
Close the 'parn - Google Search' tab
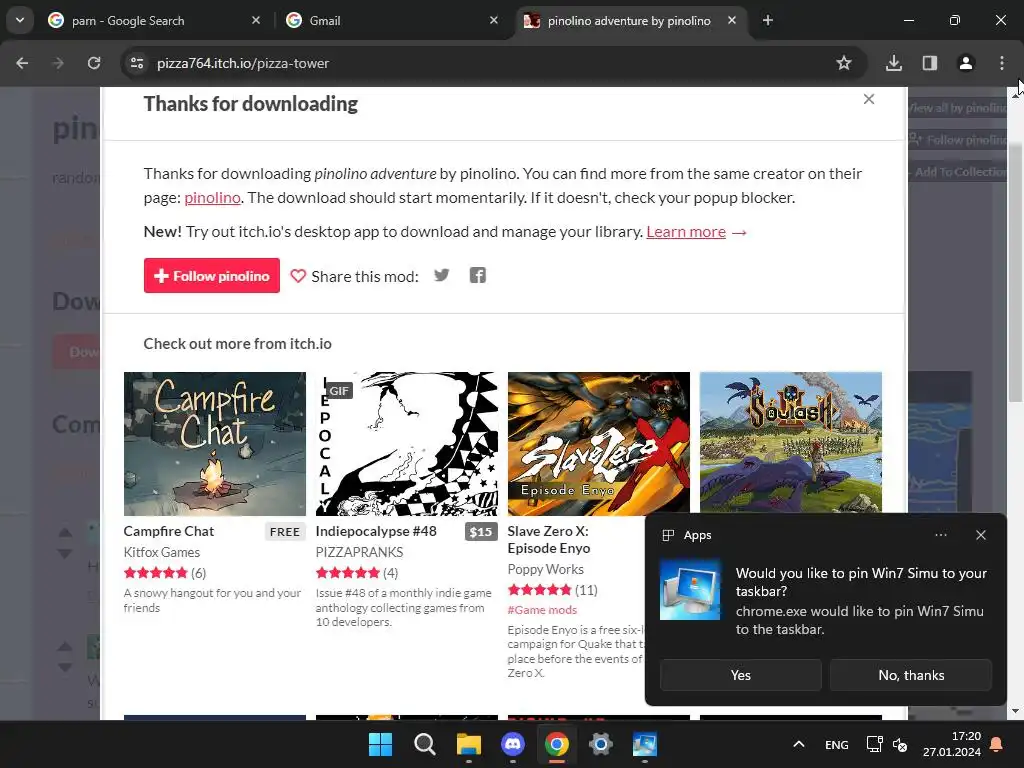click(x=256, y=20)
